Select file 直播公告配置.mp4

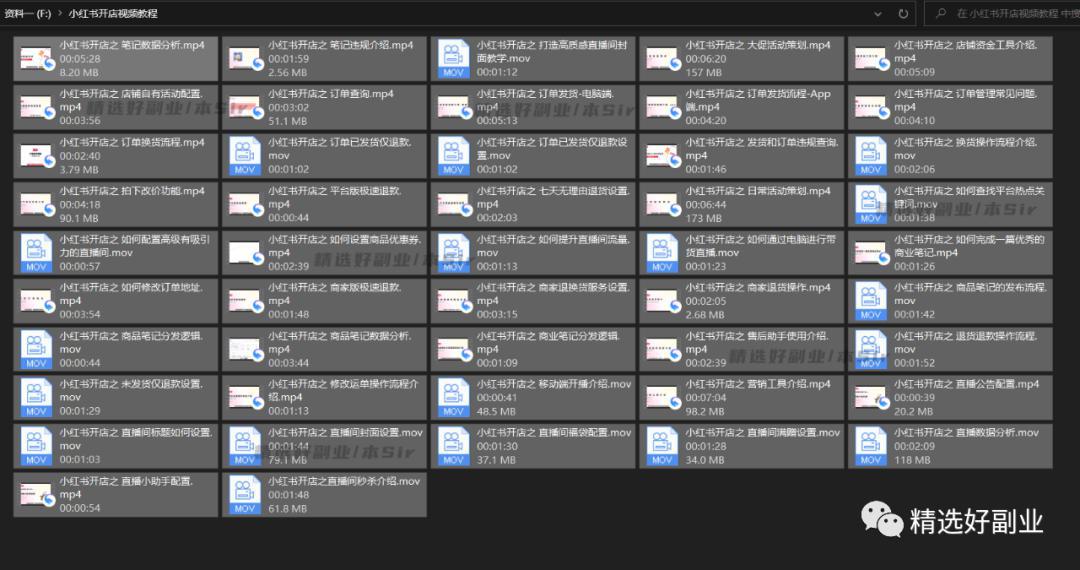tap(950, 398)
